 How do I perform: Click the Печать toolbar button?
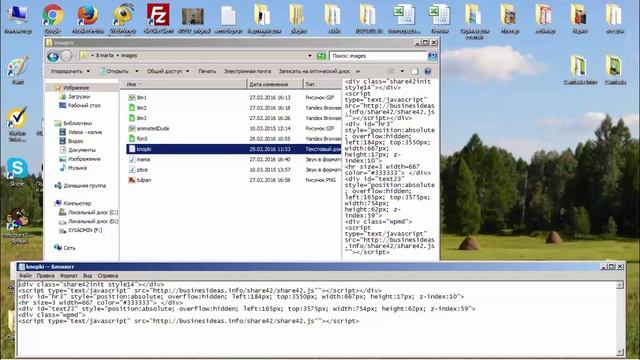click(207, 71)
